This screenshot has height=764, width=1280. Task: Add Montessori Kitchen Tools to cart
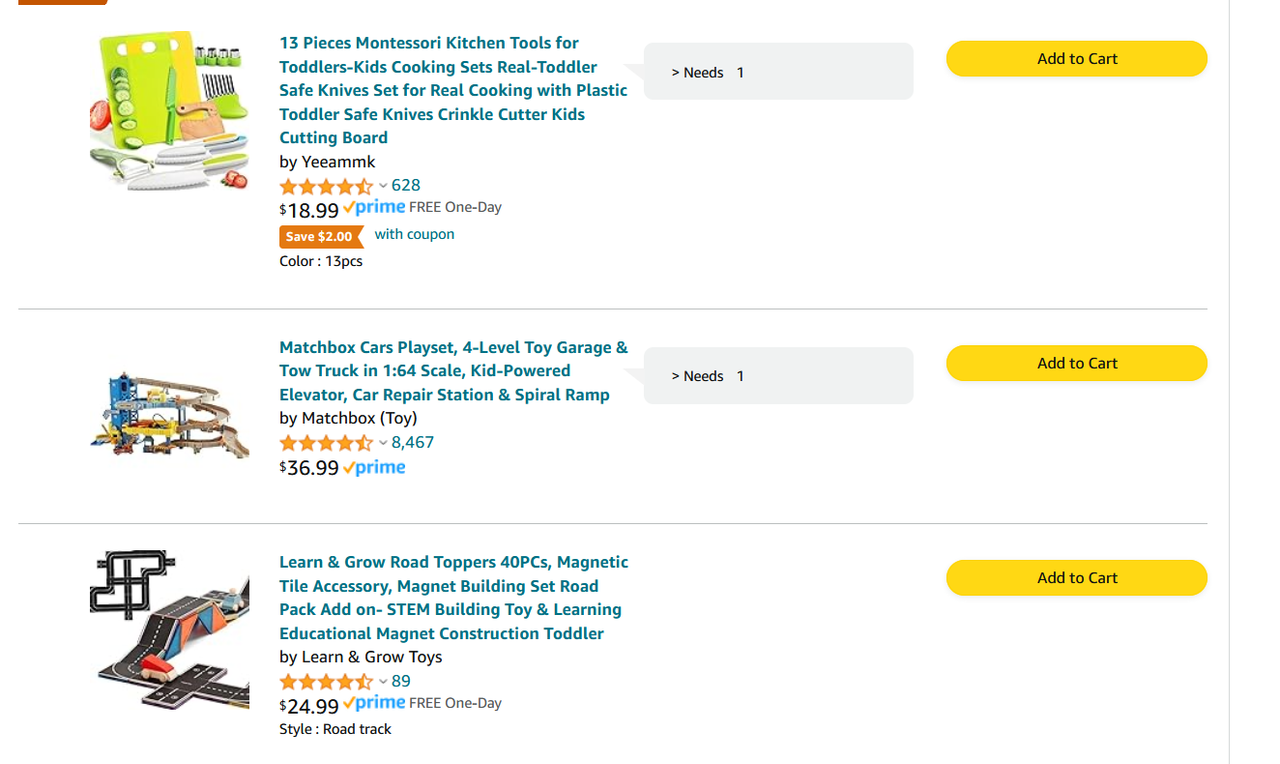1076,59
